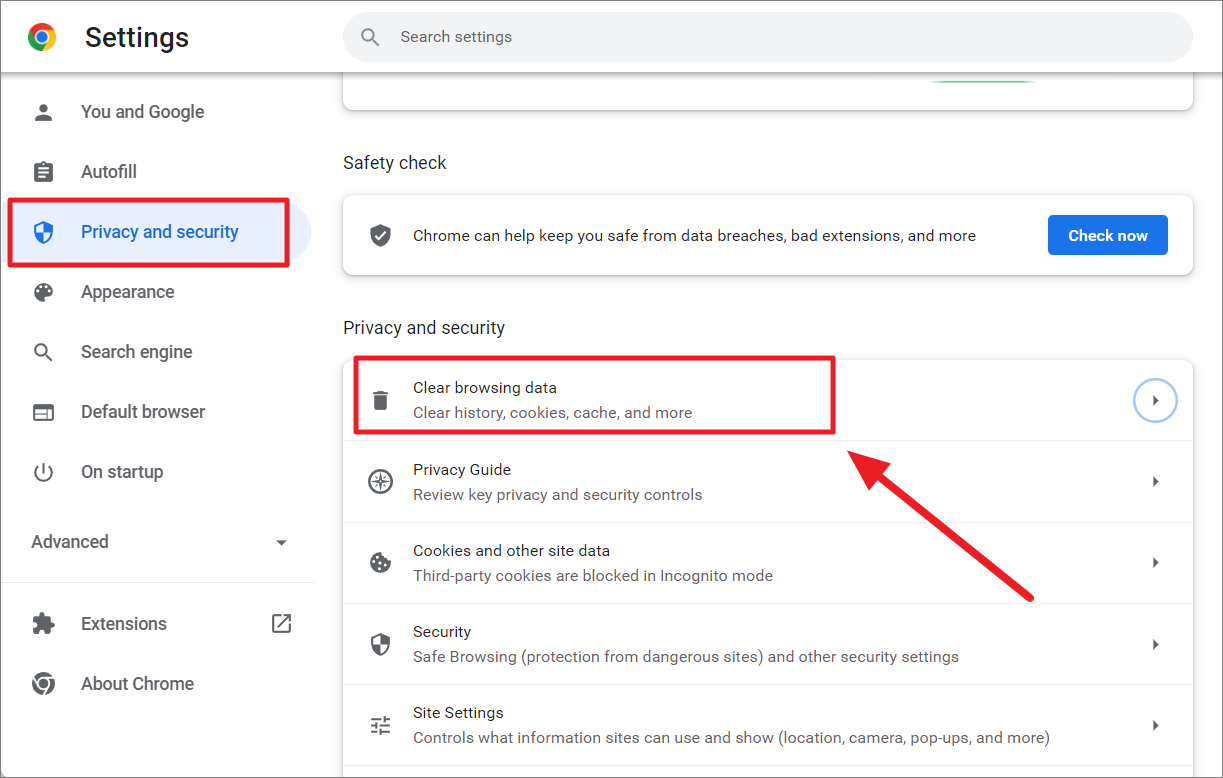Click the cookie icon for Cookies and other site data
Viewport: 1223px width, 778px height.
point(380,563)
